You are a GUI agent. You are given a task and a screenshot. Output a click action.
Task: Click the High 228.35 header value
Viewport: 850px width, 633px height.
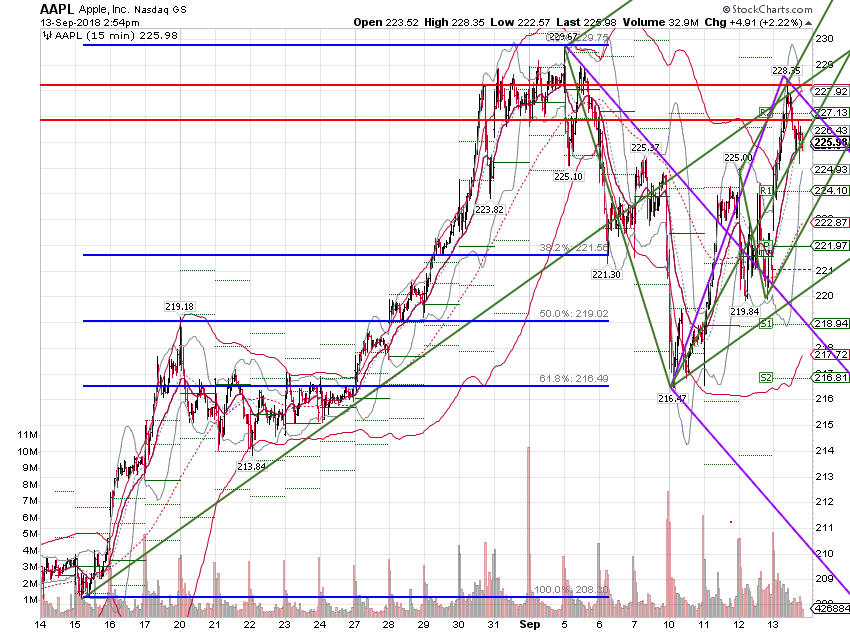454,22
